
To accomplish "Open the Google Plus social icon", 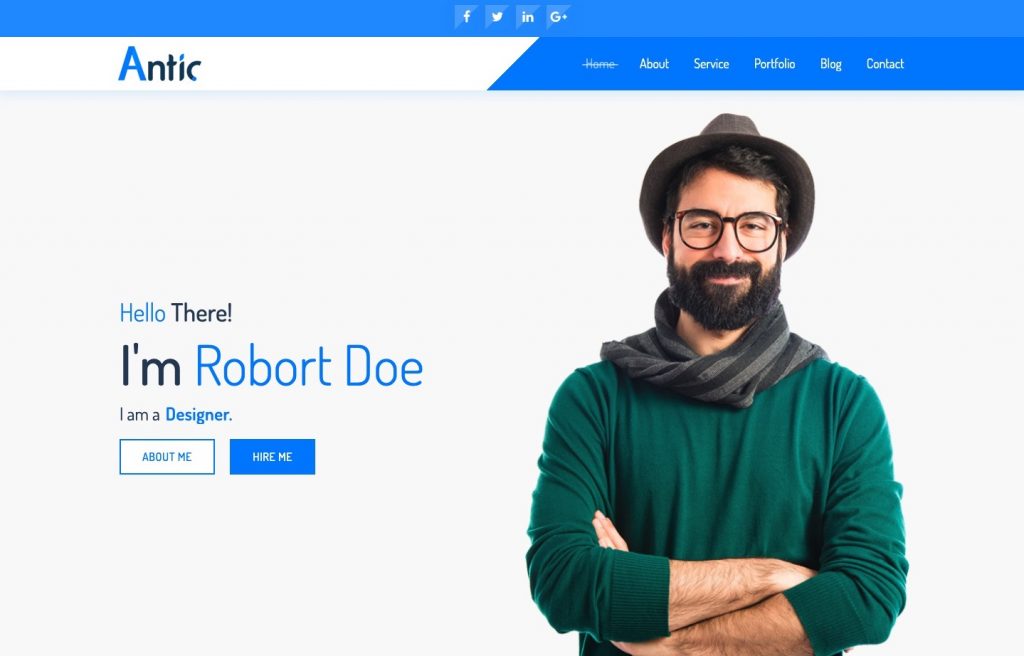I will pyautogui.click(x=558, y=17).
